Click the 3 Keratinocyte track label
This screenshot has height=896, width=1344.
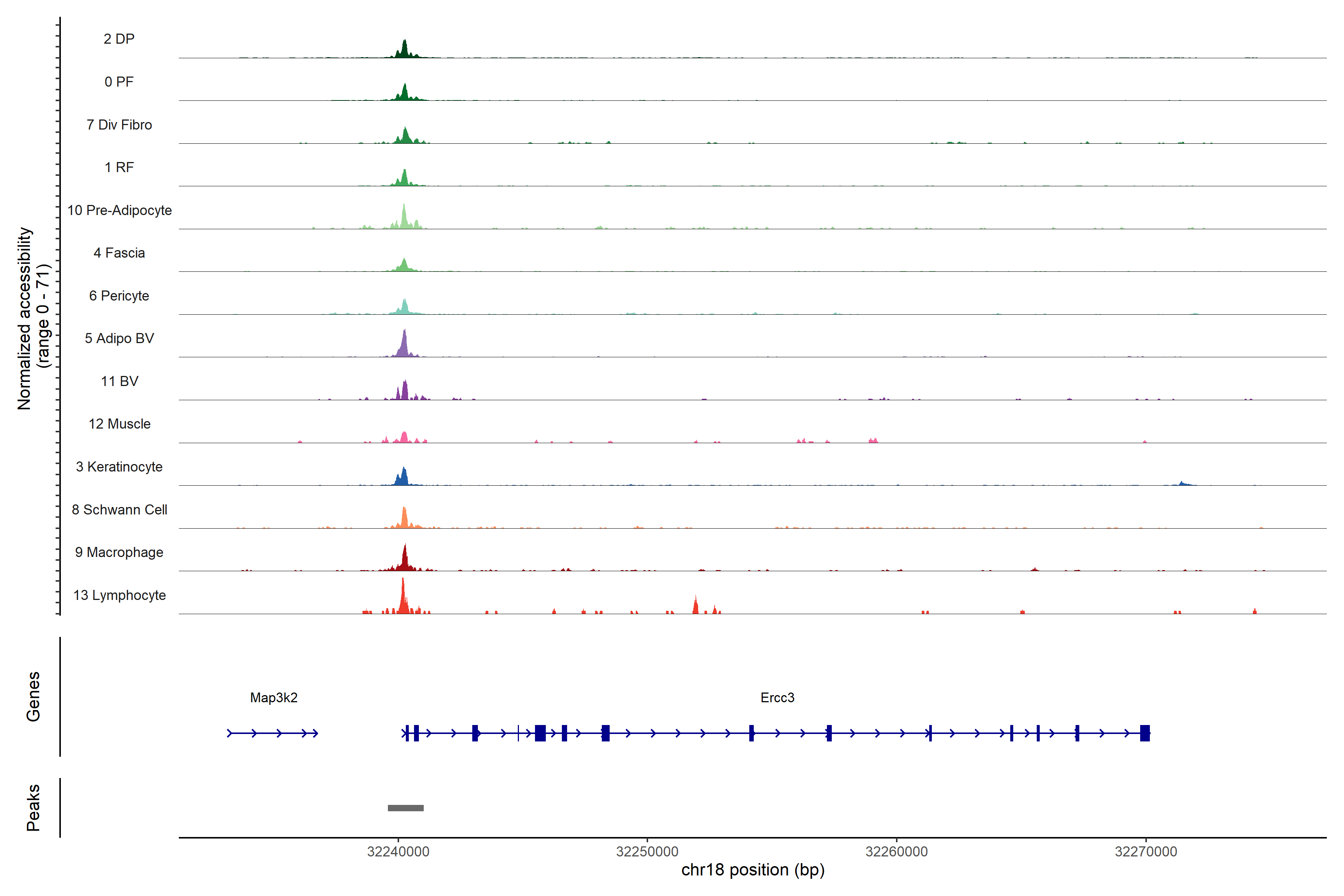(119, 467)
